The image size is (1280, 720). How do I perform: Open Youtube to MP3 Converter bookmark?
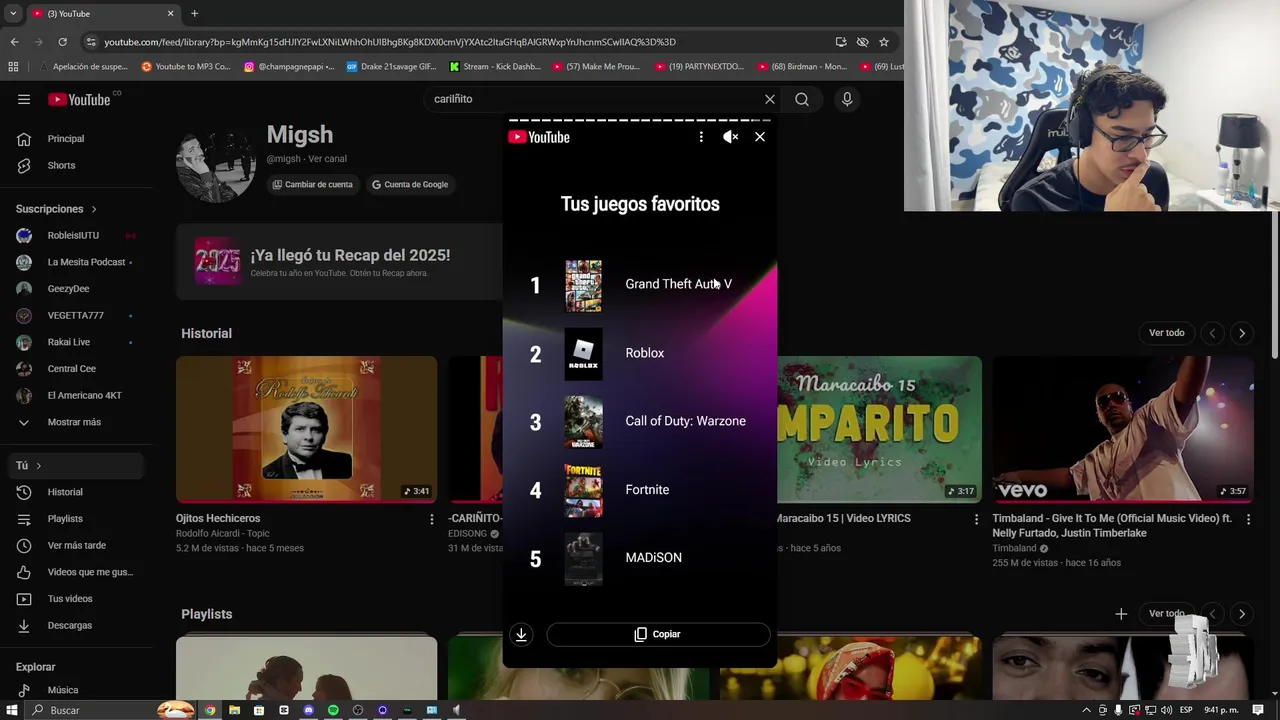[186, 67]
